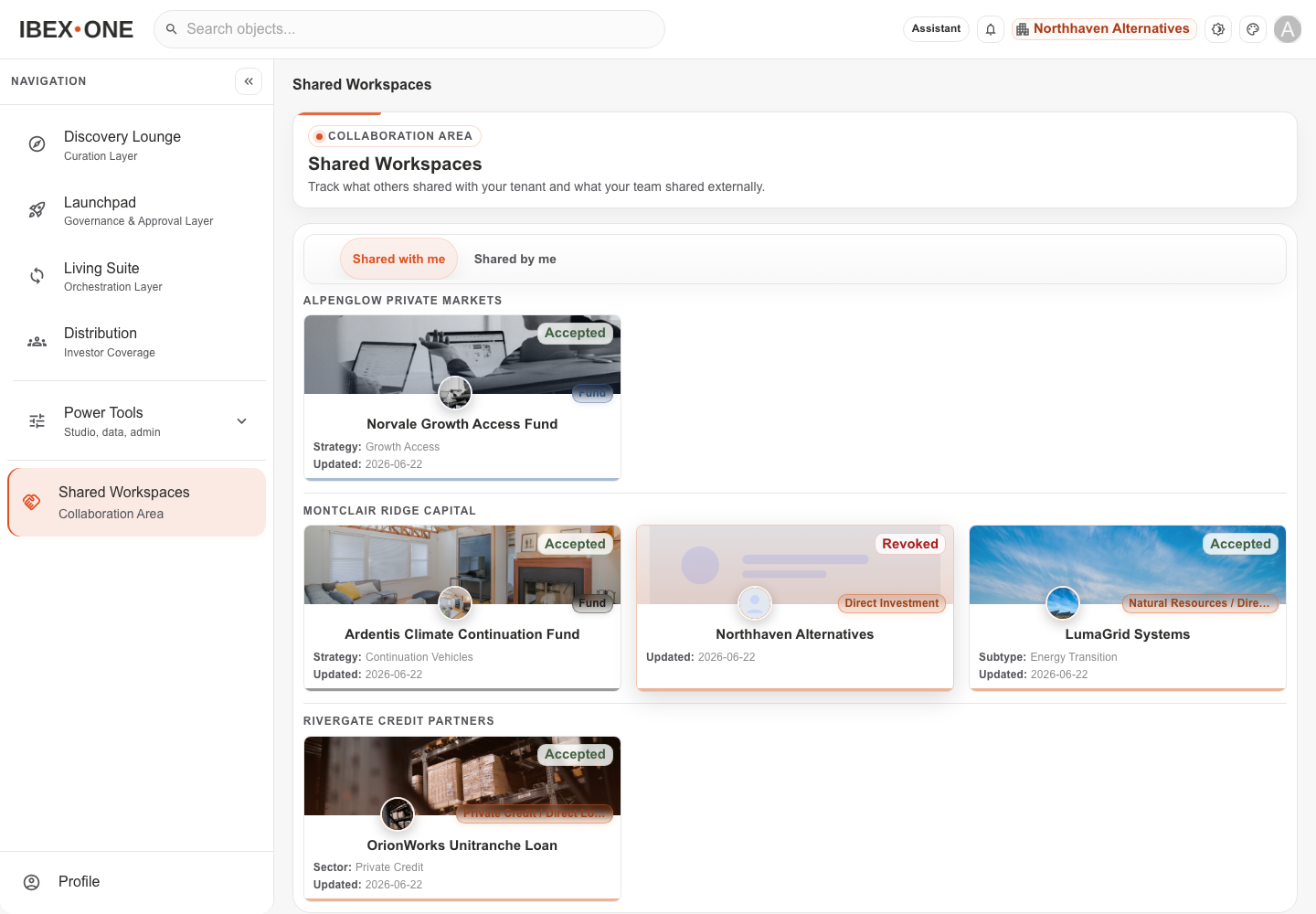Click Direct Investment tag

tap(891, 603)
